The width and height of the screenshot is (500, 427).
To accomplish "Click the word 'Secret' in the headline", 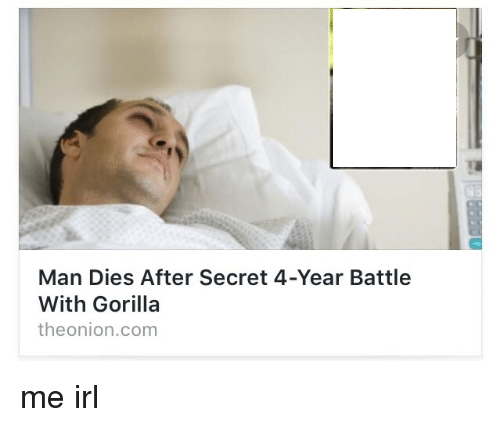I will coord(233,277).
